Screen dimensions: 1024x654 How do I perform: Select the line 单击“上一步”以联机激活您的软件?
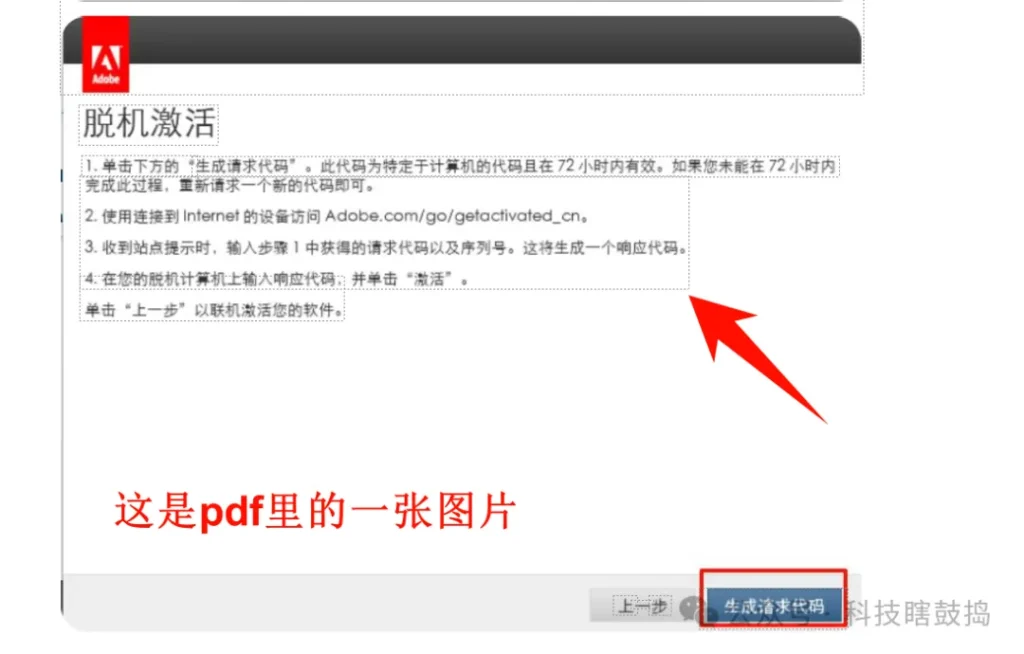[214, 310]
